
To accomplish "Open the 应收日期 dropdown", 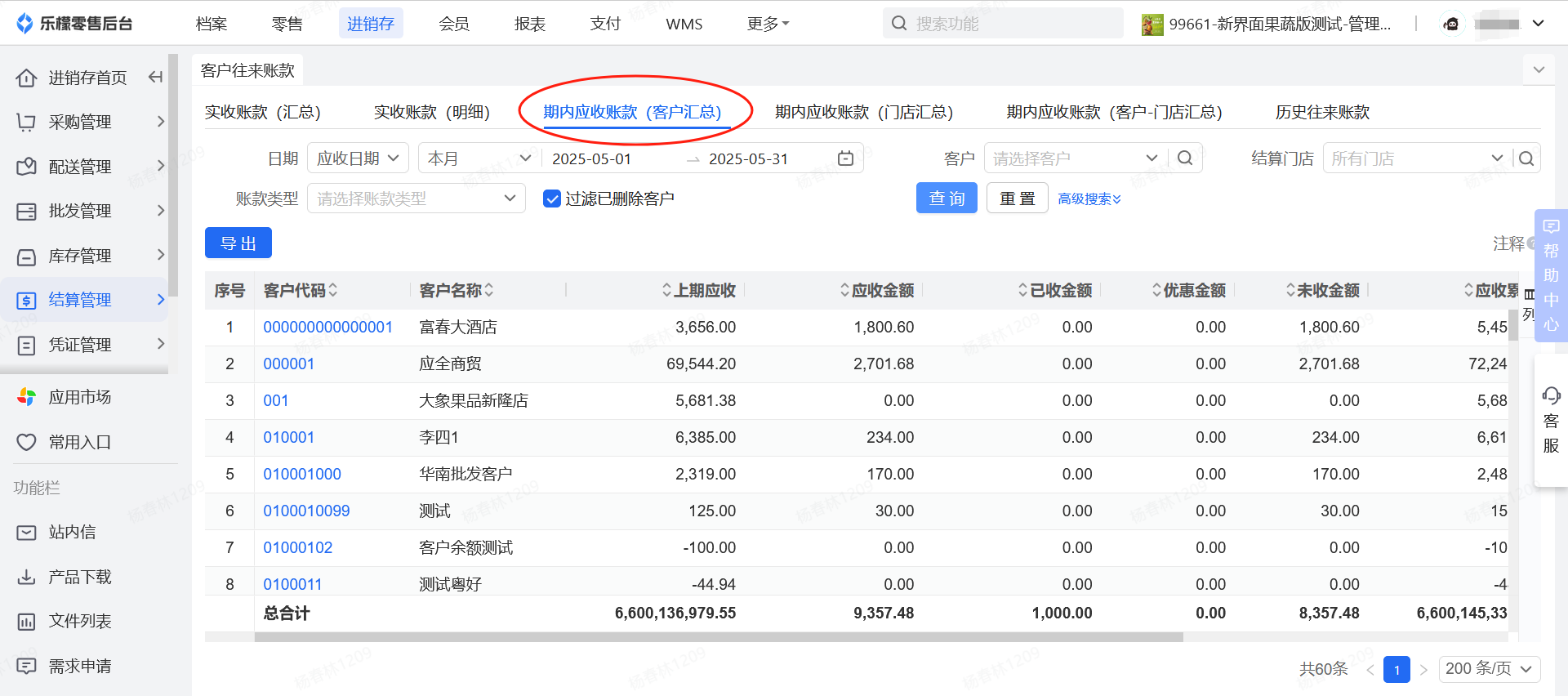I will tap(358, 158).
